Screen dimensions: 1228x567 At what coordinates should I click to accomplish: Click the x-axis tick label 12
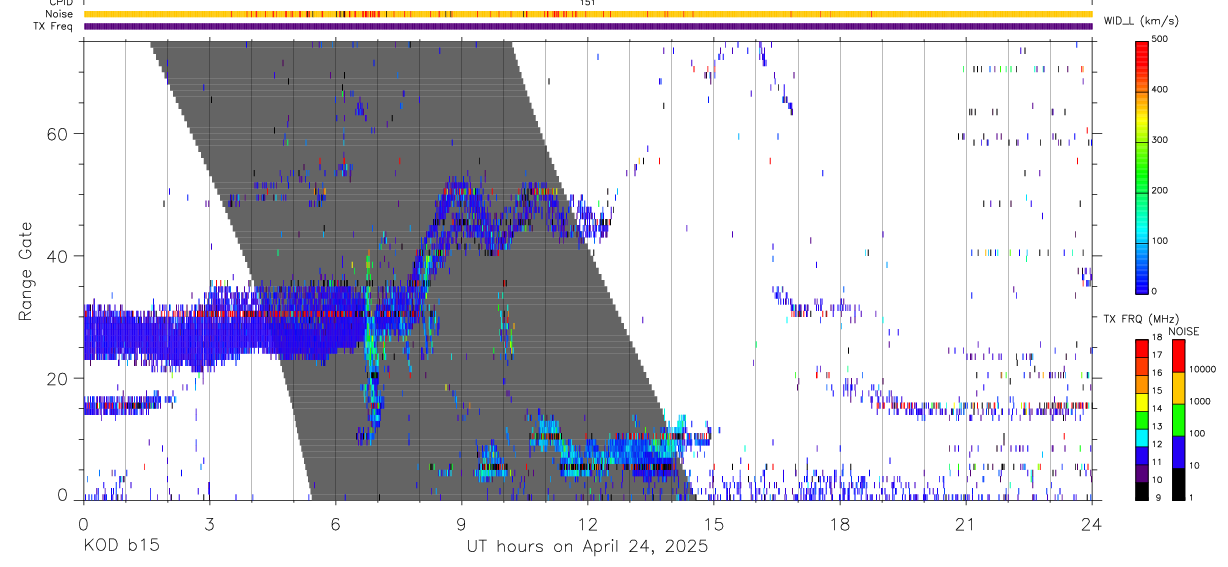pyautogui.click(x=587, y=523)
